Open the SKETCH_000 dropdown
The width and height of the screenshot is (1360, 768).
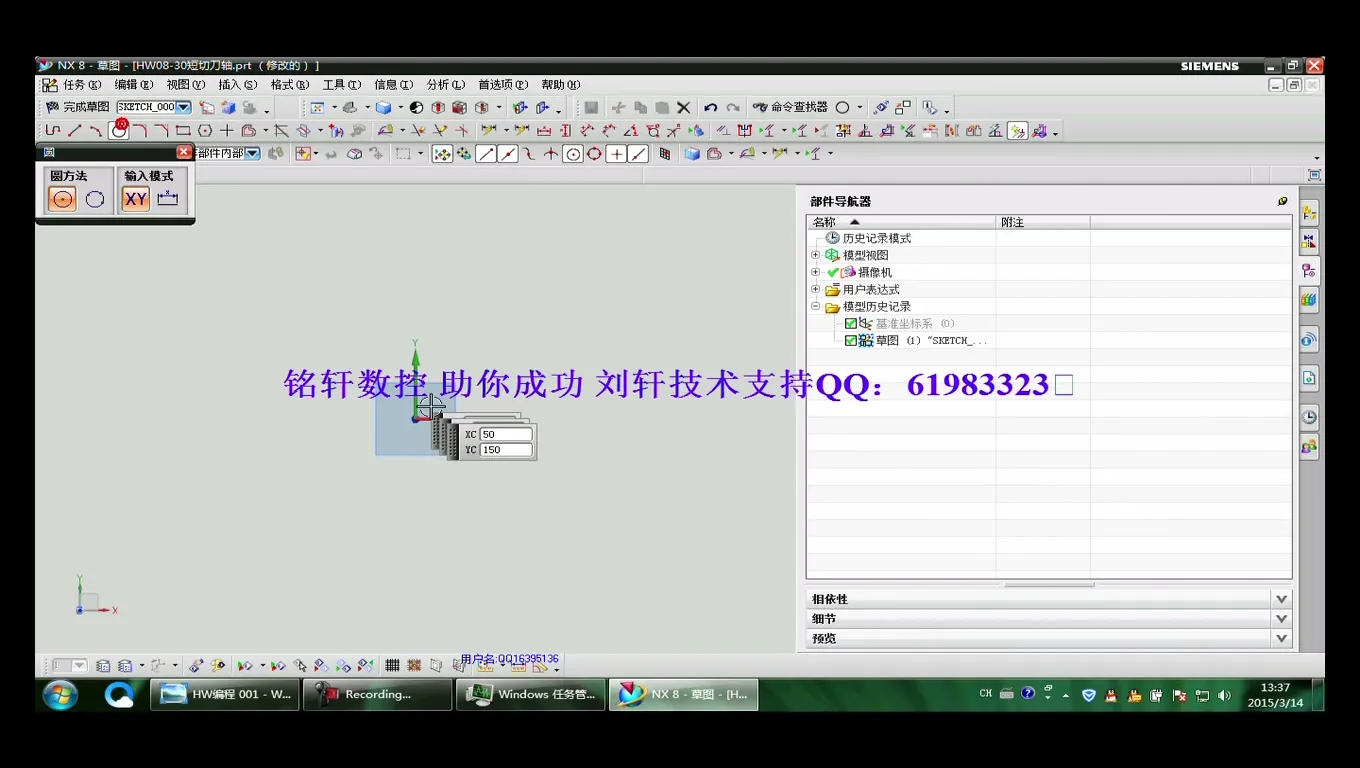coord(182,107)
